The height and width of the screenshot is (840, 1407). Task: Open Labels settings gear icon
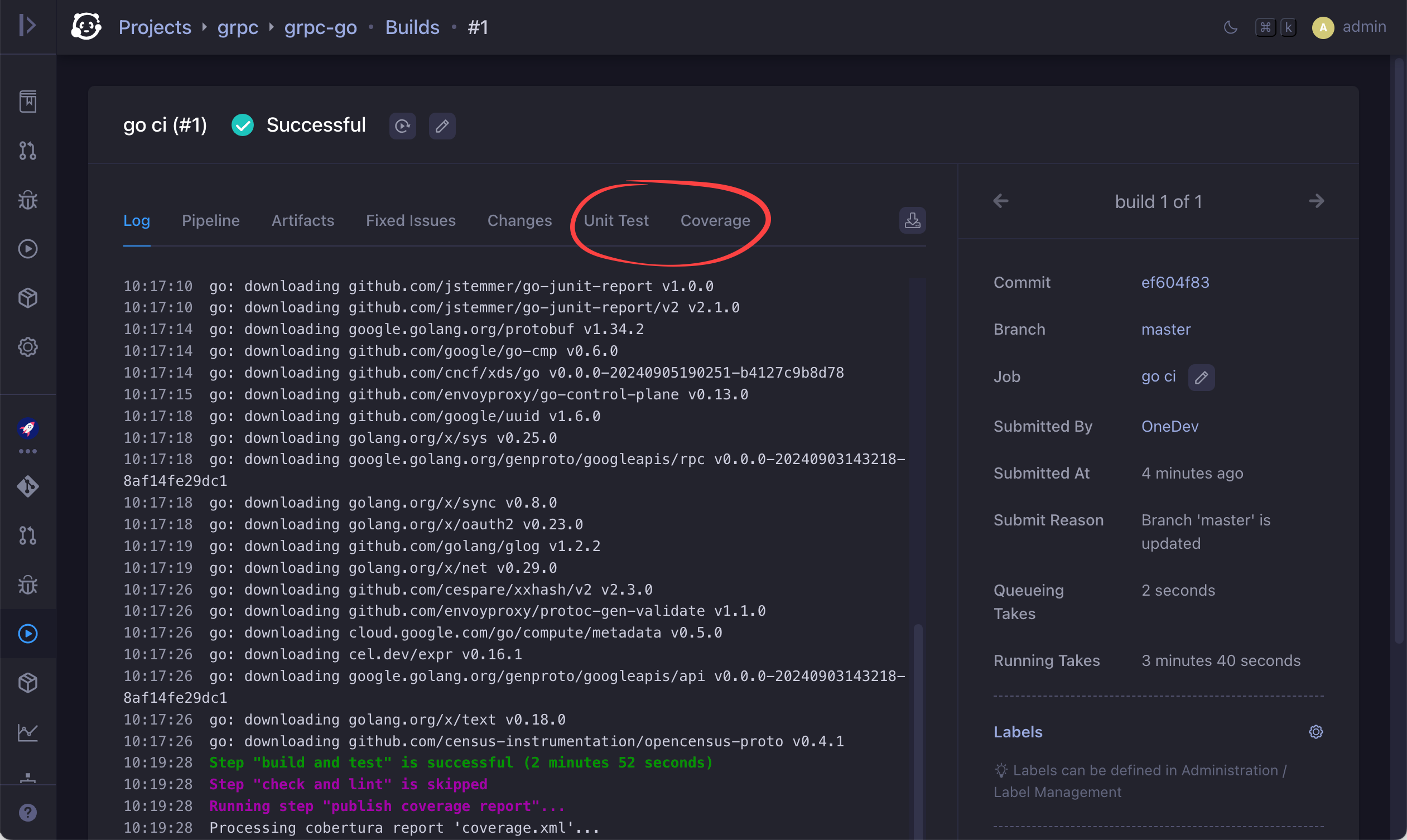tap(1316, 732)
